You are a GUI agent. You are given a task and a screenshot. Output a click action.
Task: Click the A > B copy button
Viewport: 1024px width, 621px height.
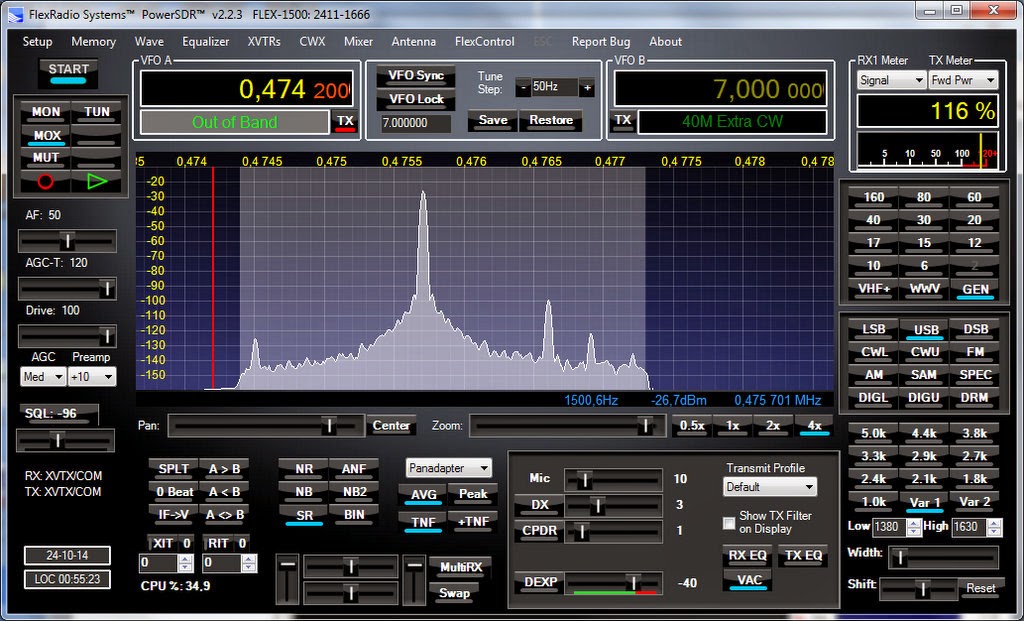point(224,469)
